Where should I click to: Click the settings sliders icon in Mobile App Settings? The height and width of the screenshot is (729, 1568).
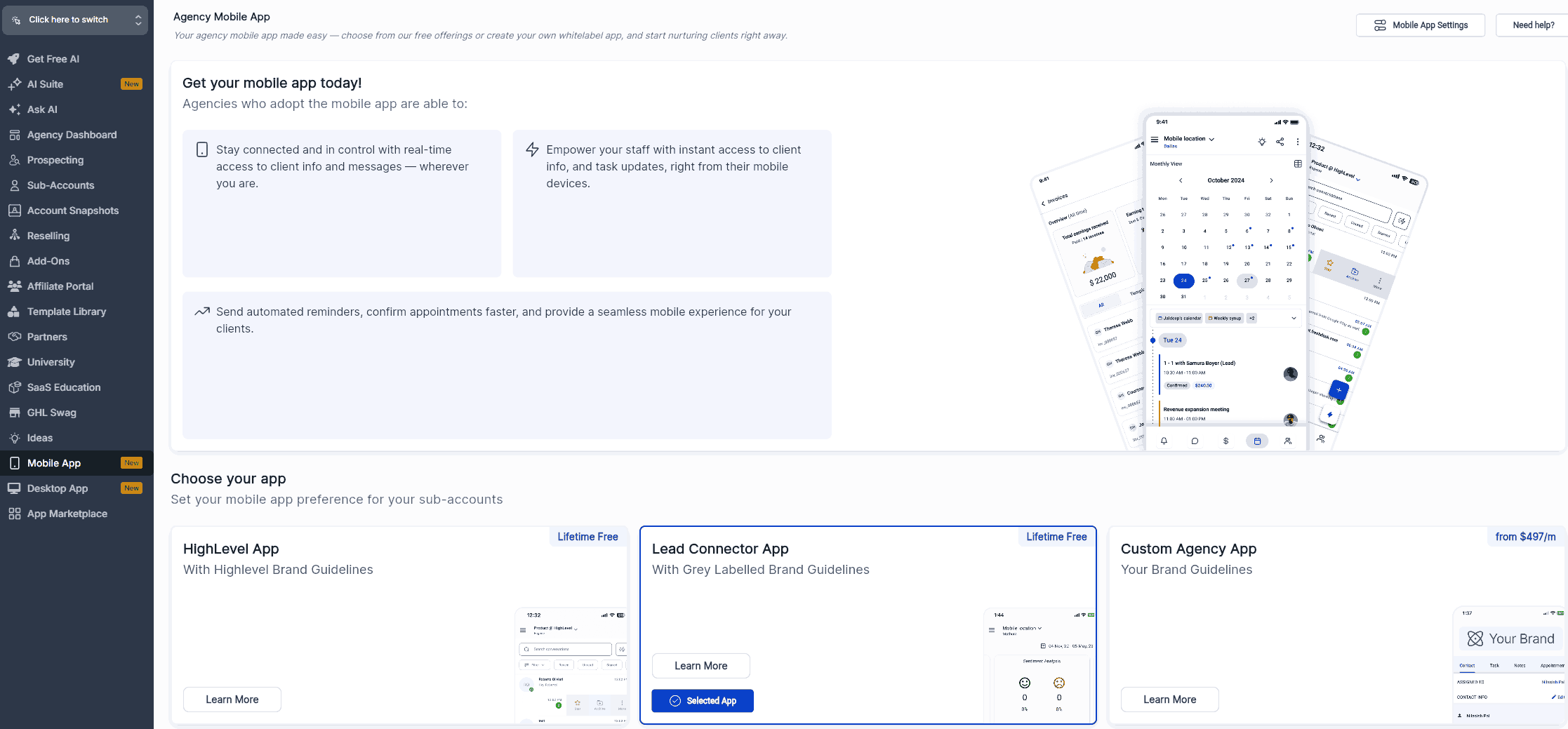pos(1380,25)
